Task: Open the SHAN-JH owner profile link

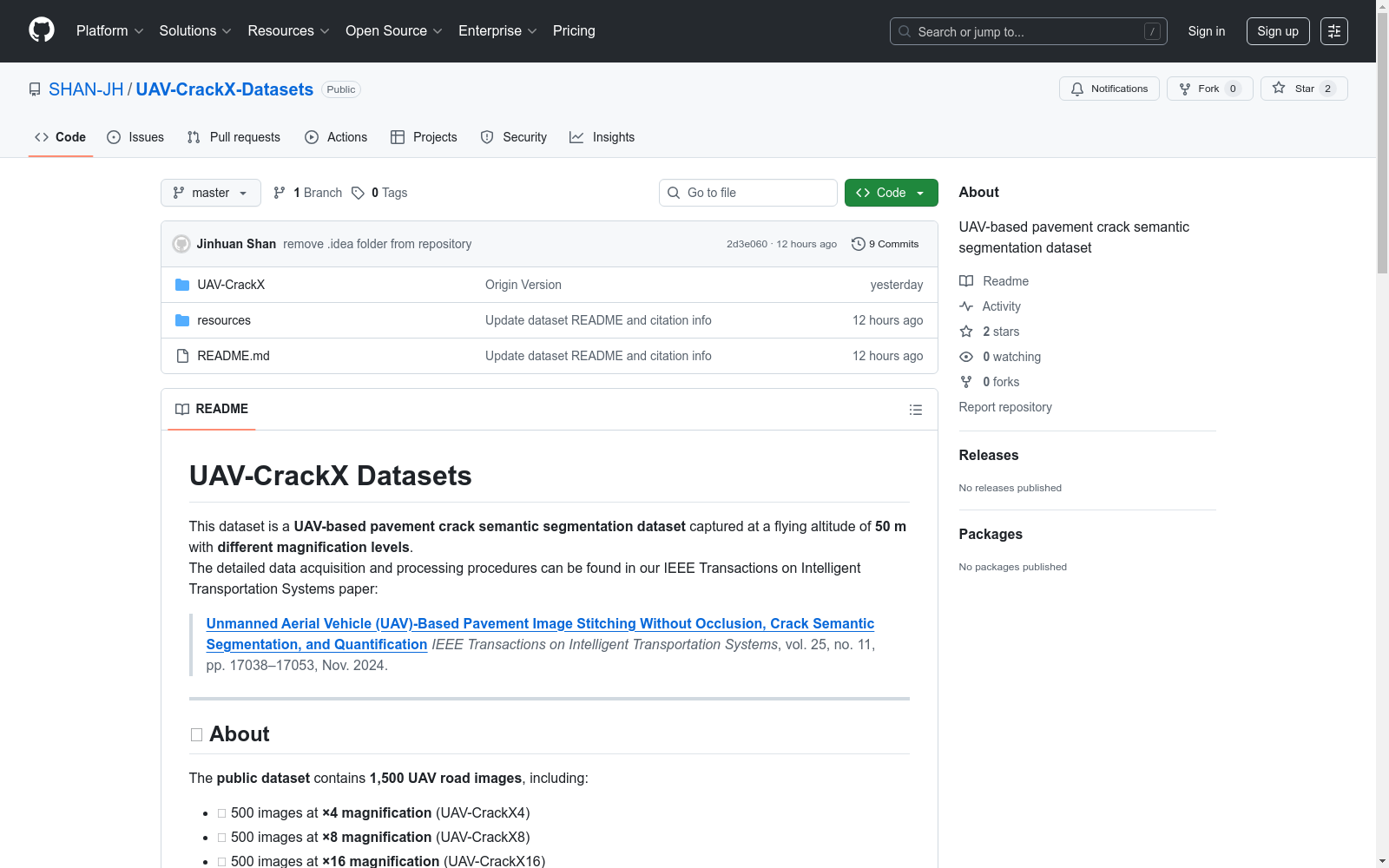Action: click(x=86, y=89)
